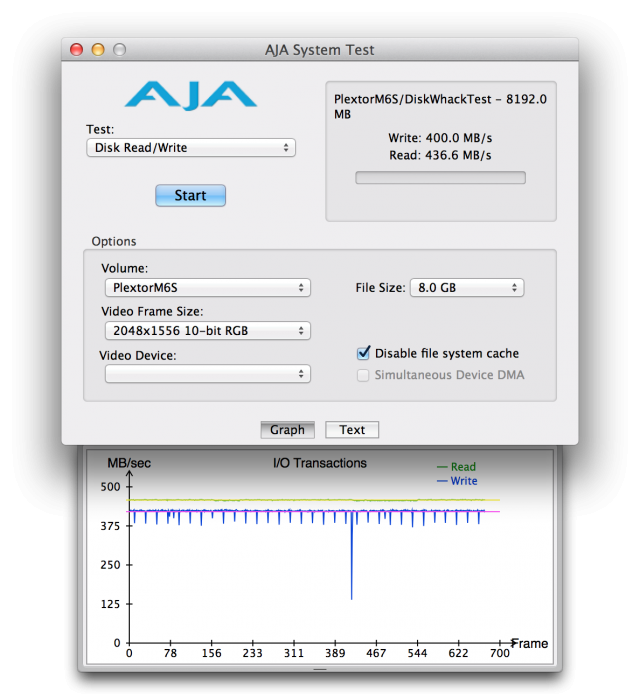640x699 pixels.
Task: Open the empty Video Device dropdown
Action: click(208, 374)
